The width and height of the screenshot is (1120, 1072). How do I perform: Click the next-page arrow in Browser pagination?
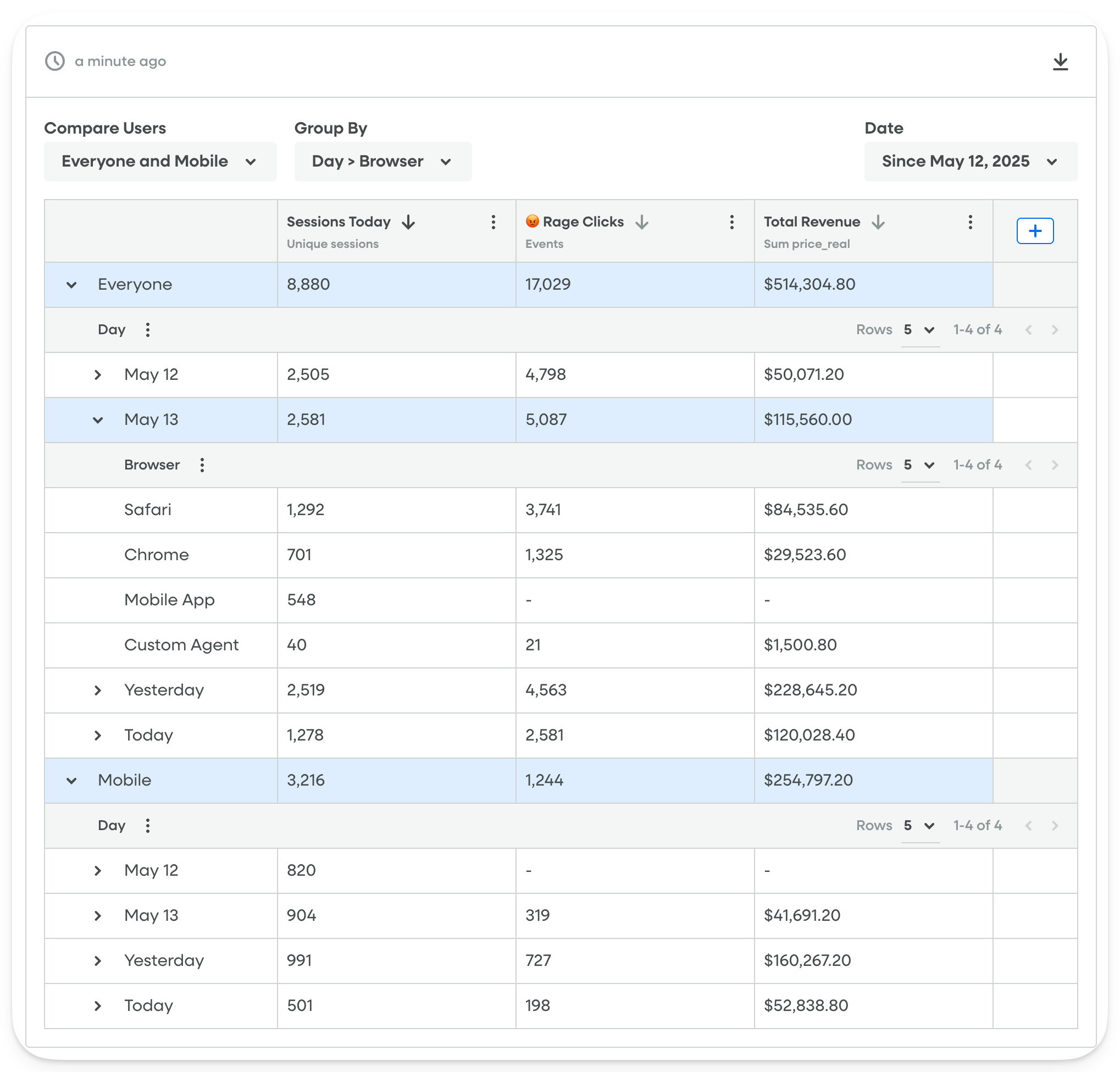pos(1054,465)
